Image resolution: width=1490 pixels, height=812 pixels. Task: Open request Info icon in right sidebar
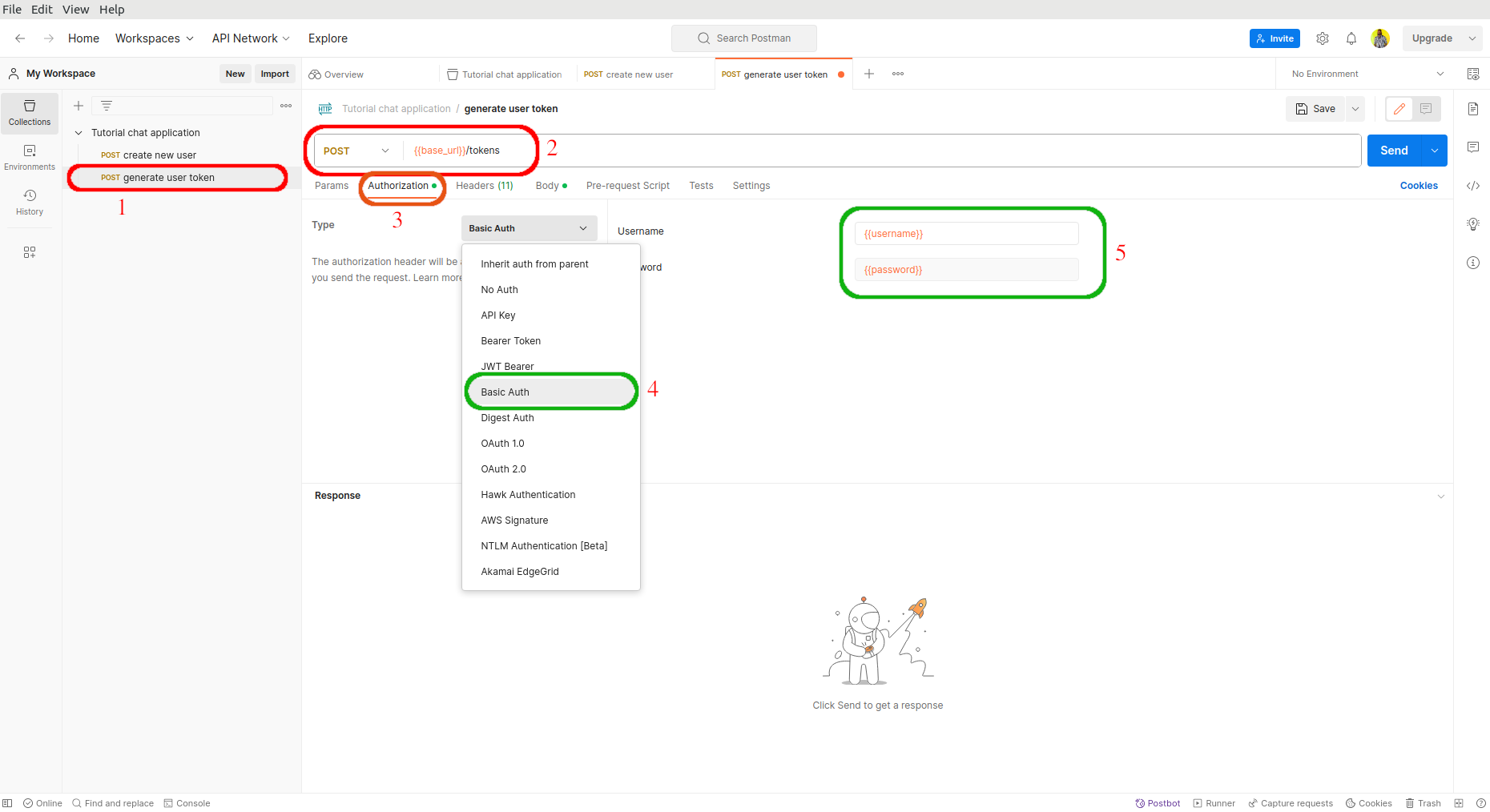pyautogui.click(x=1473, y=263)
